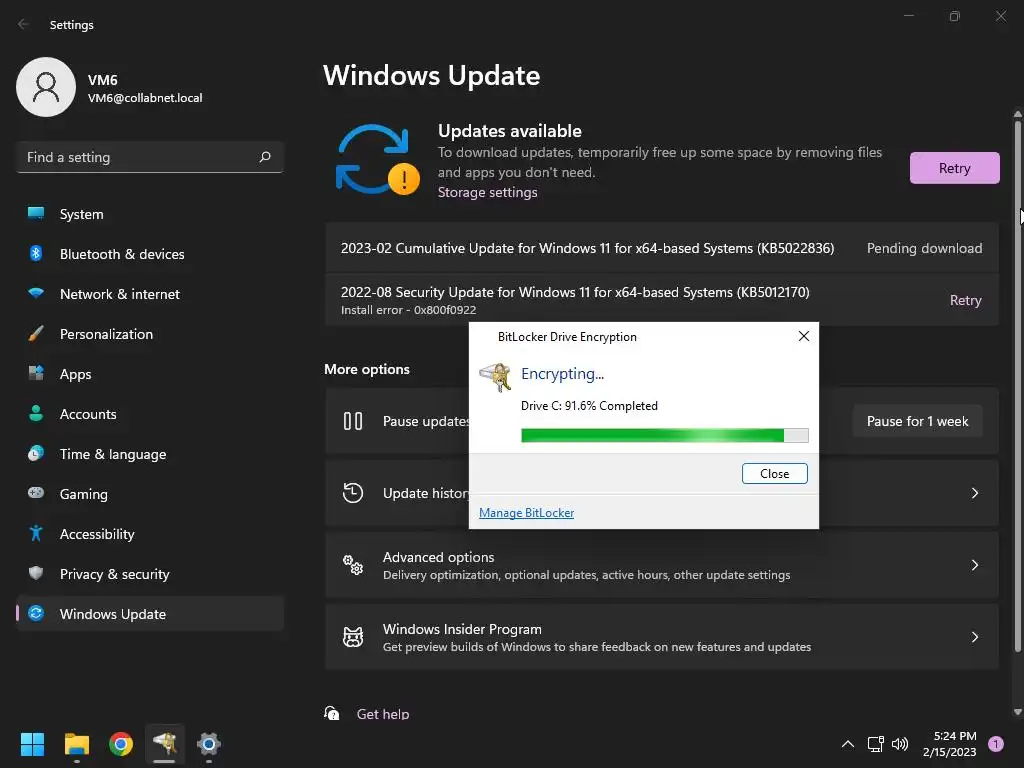
Task: Click the VM6@collabnet.local account text
Action: click(x=145, y=98)
